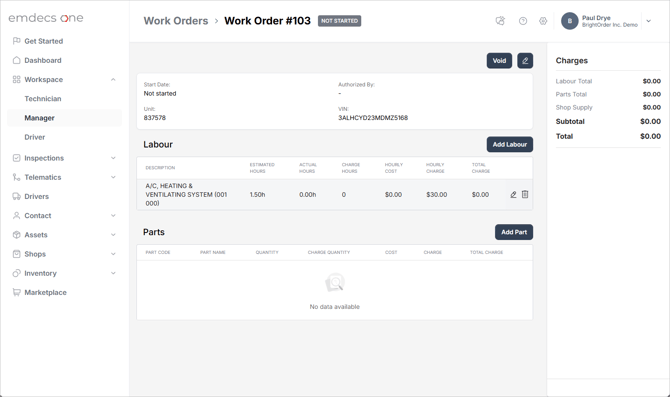Expand the Shops menu chevron

(113, 254)
